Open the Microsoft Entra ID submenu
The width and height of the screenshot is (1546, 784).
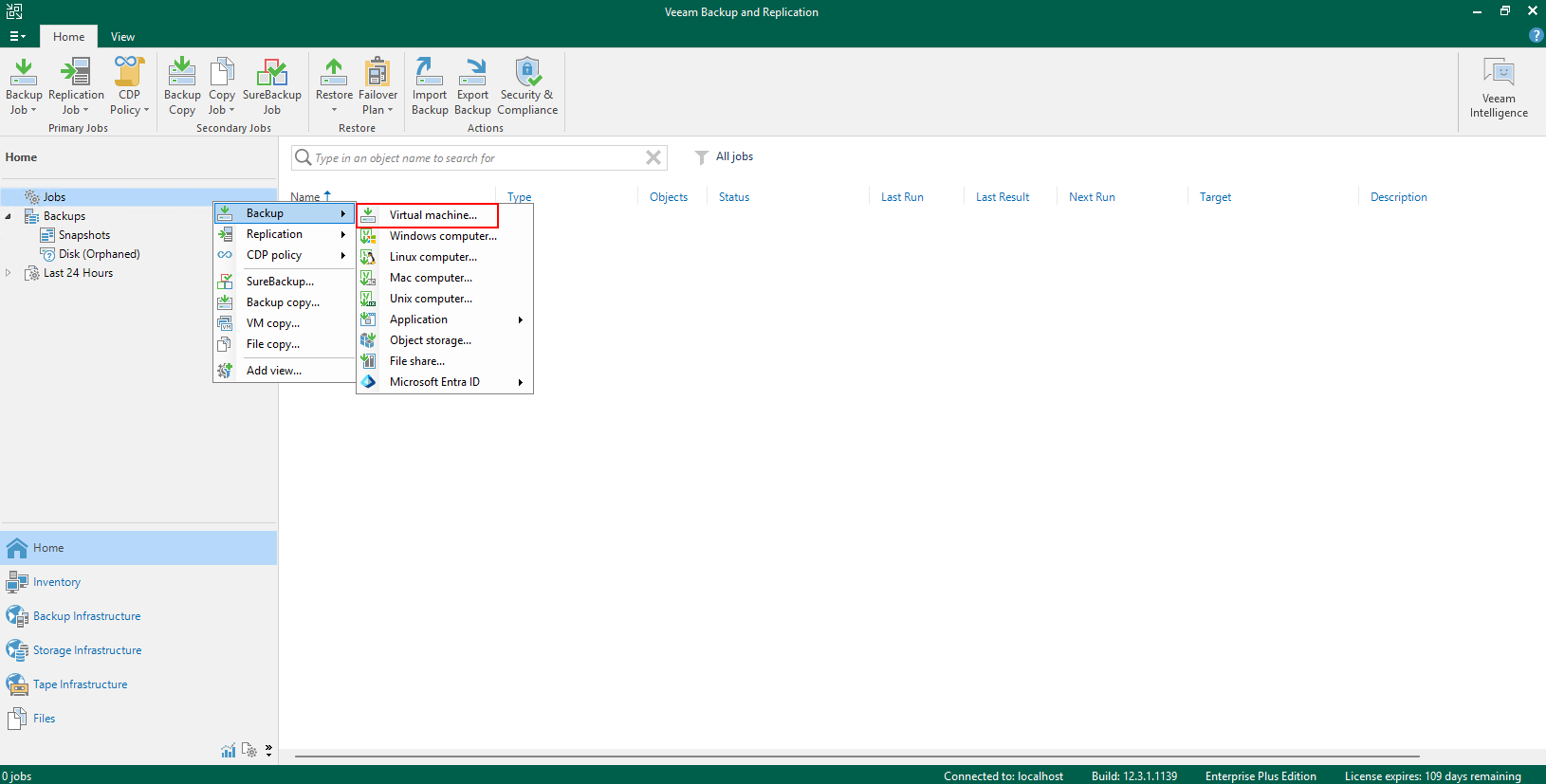[x=445, y=382]
